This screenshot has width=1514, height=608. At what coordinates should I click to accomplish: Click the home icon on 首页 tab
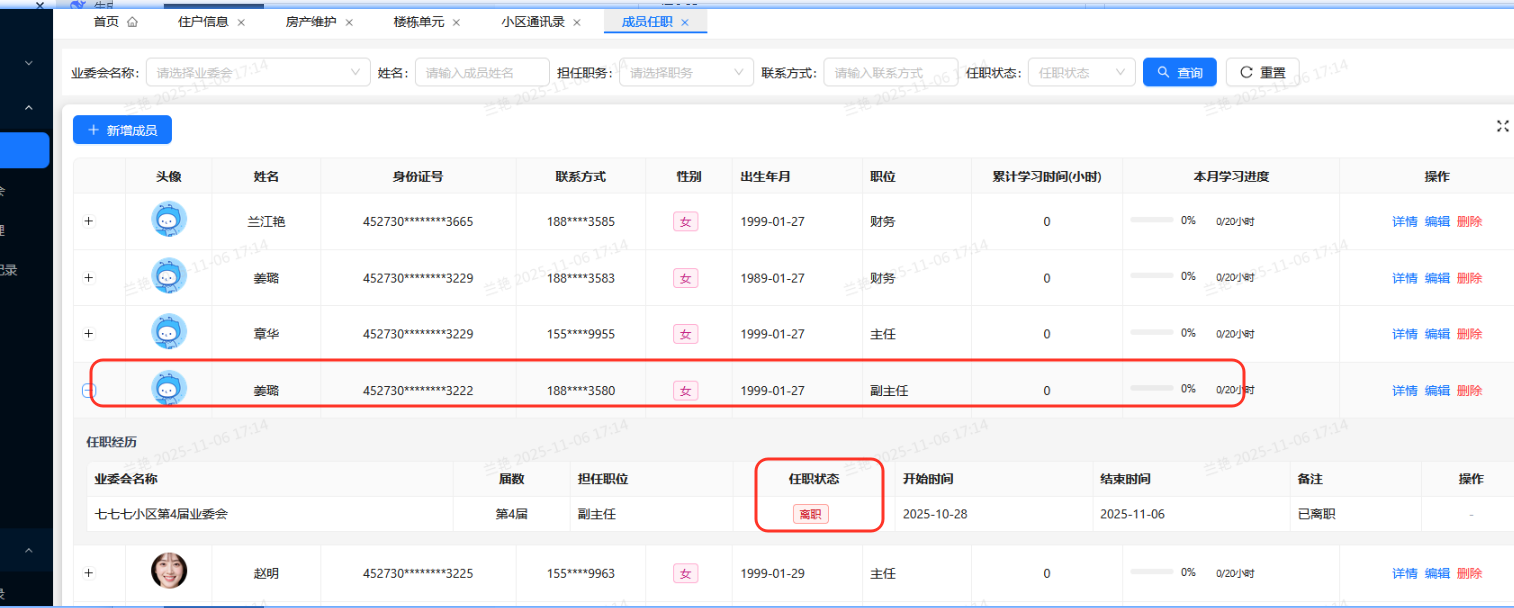click(133, 22)
